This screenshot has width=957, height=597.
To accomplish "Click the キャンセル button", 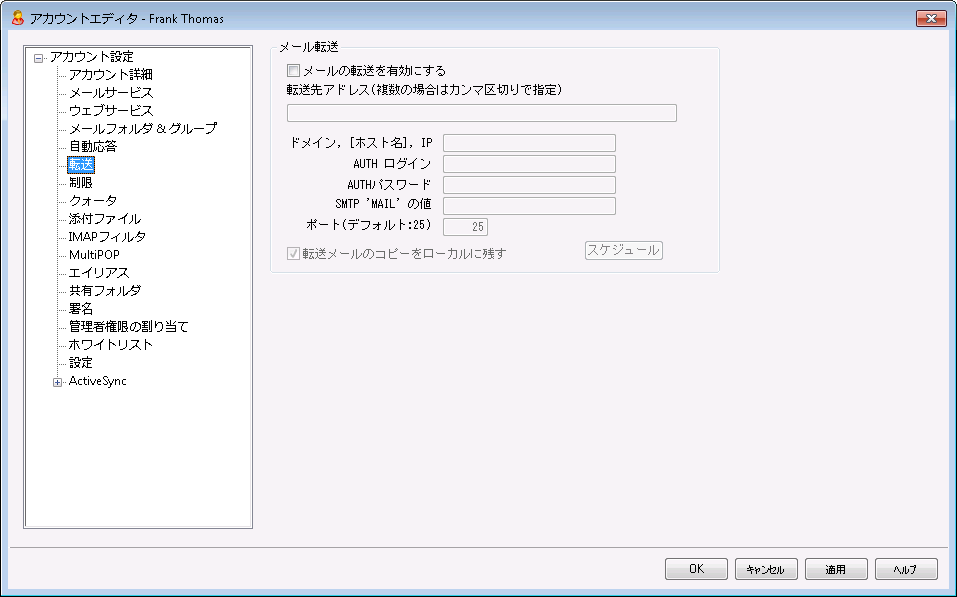I will click(766, 569).
